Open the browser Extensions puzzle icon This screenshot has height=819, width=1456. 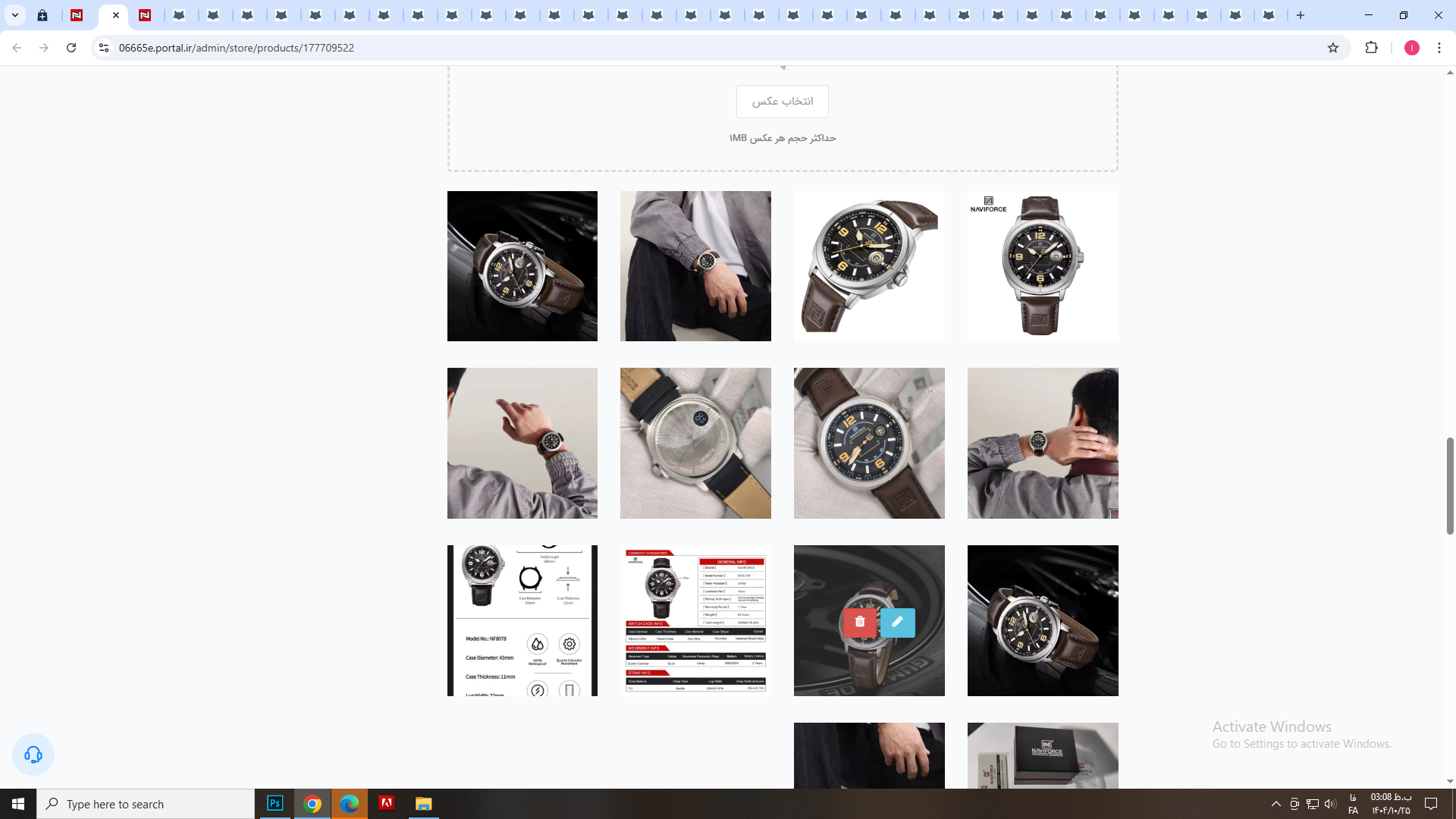[x=1371, y=48]
